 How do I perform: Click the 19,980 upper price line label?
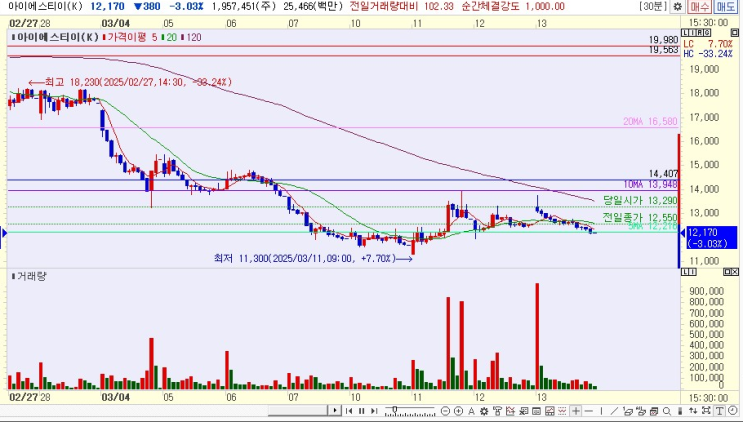click(663, 40)
